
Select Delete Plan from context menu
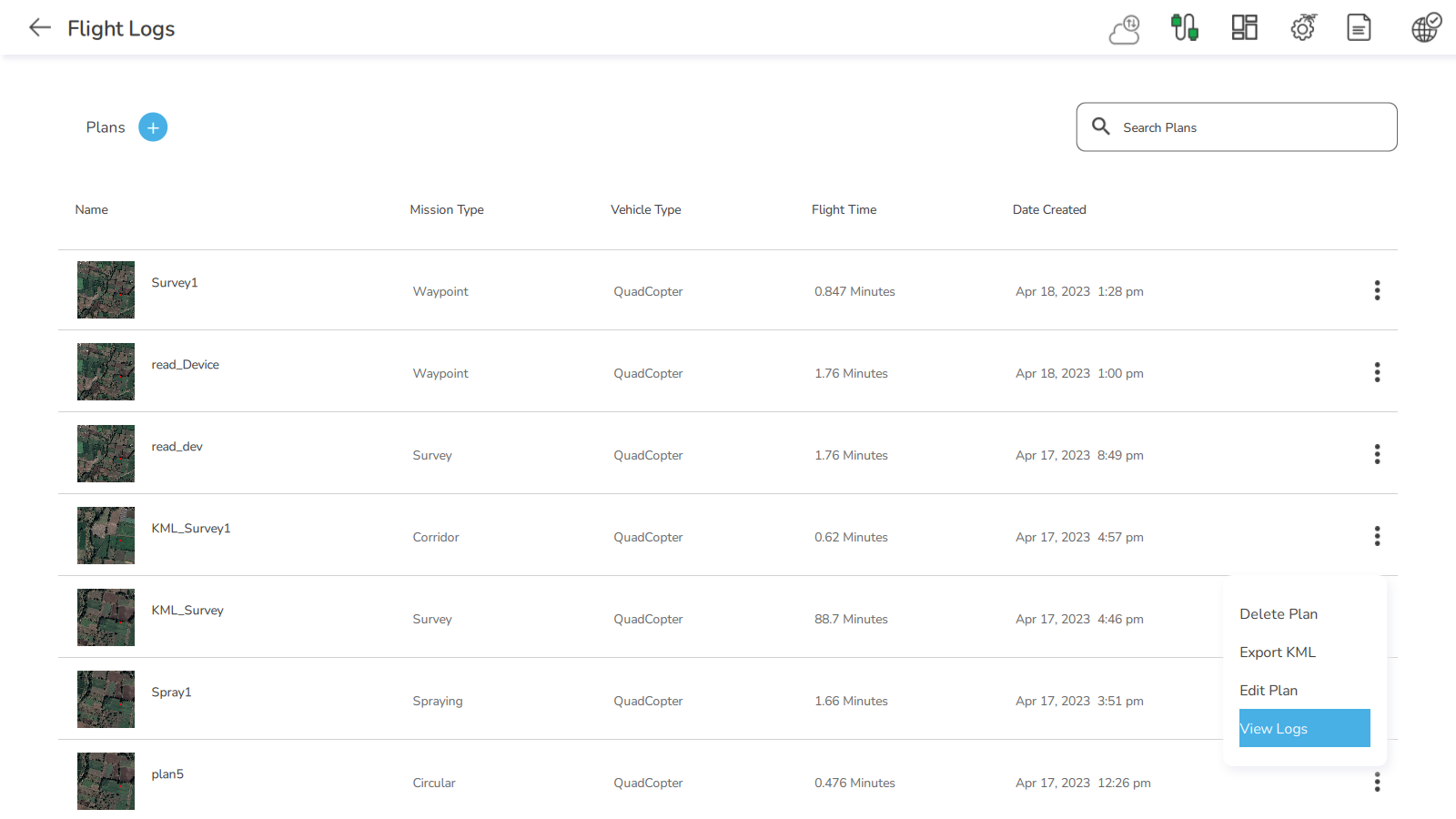pos(1278,614)
